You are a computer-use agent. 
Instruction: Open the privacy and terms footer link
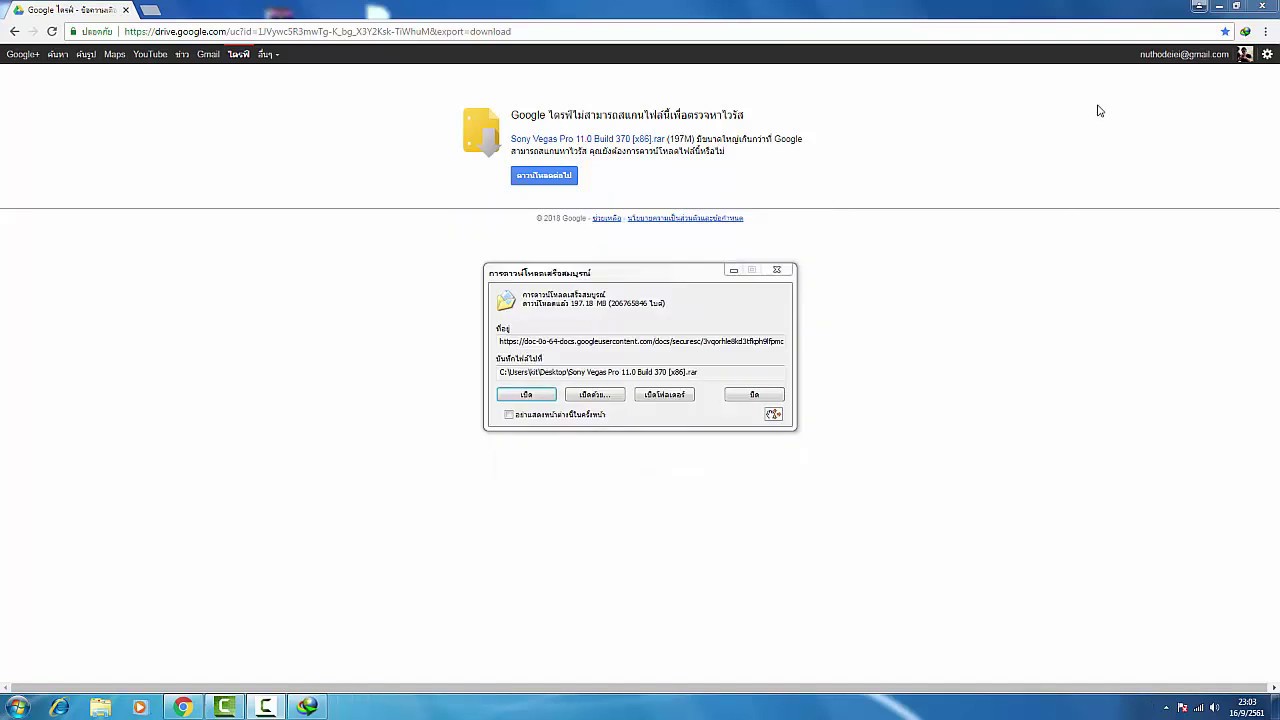click(685, 218)
